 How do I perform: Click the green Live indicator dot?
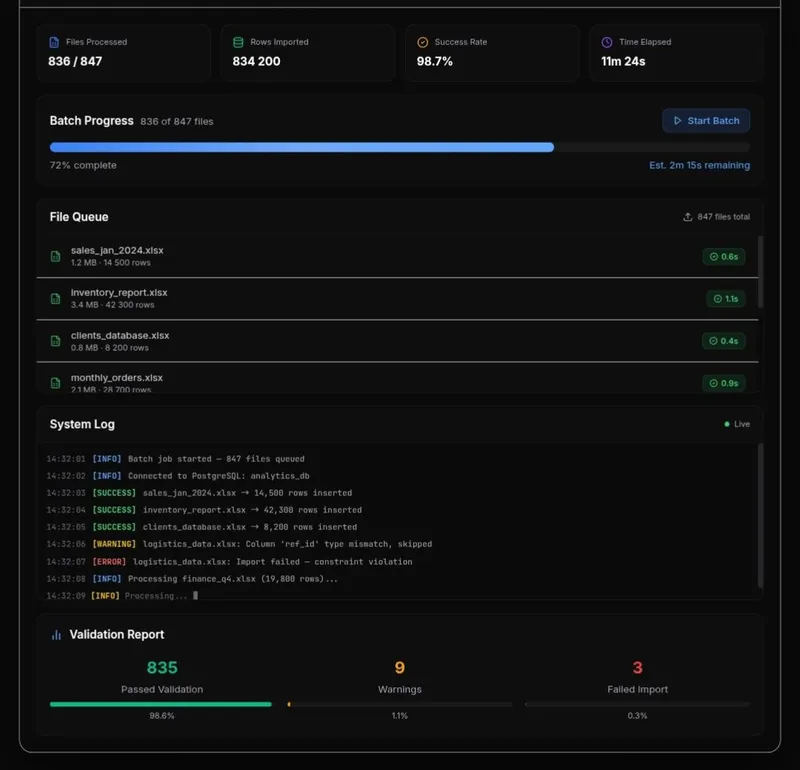pos(727,424)
